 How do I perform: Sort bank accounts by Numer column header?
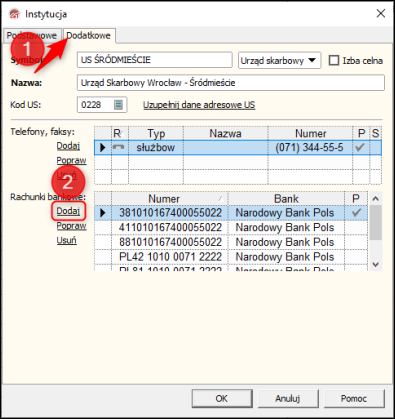(169, 199)
